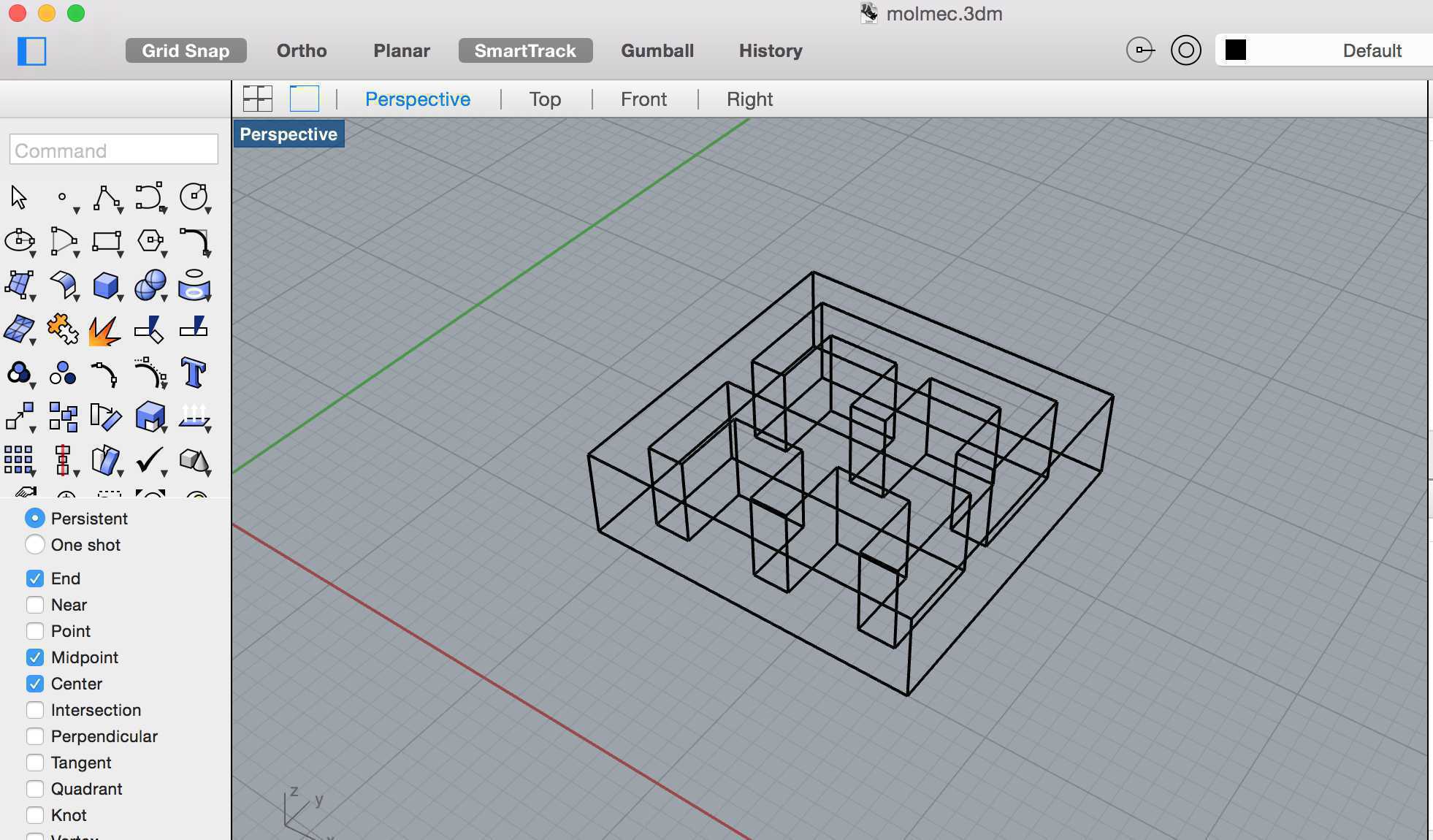The image size is (1433, 840).
Task: Turn on Ortho mode
Action: 302,50
